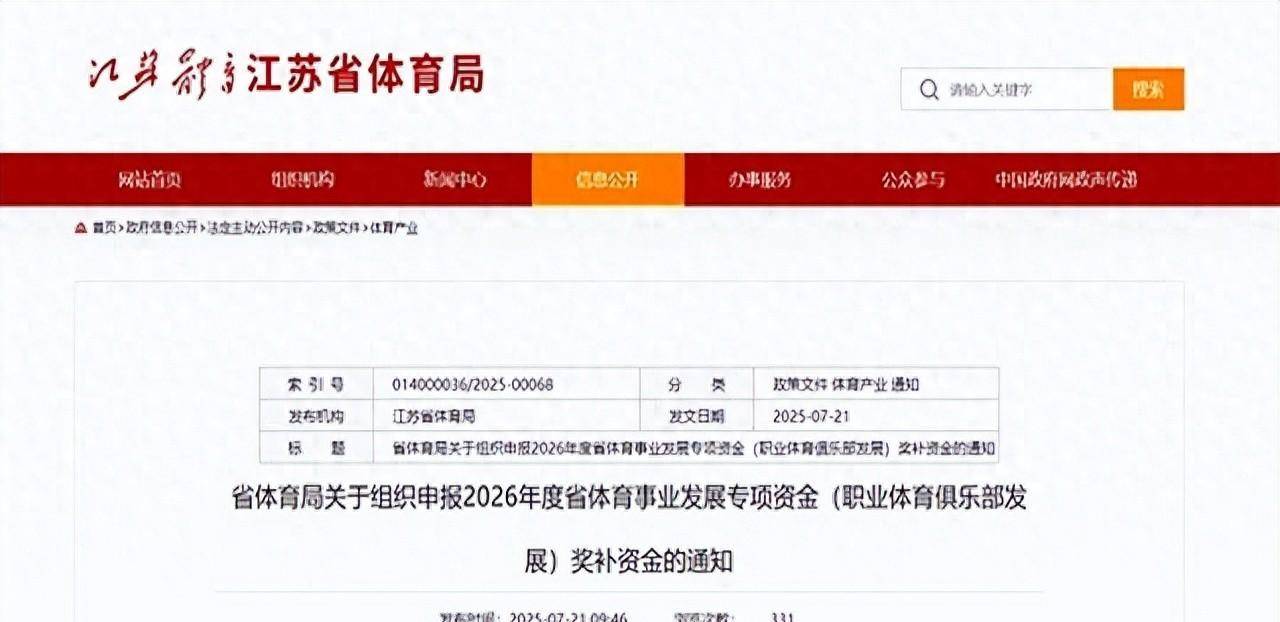
Task: Open the 新闻中心 nav item
Action: tap(455, 180)
